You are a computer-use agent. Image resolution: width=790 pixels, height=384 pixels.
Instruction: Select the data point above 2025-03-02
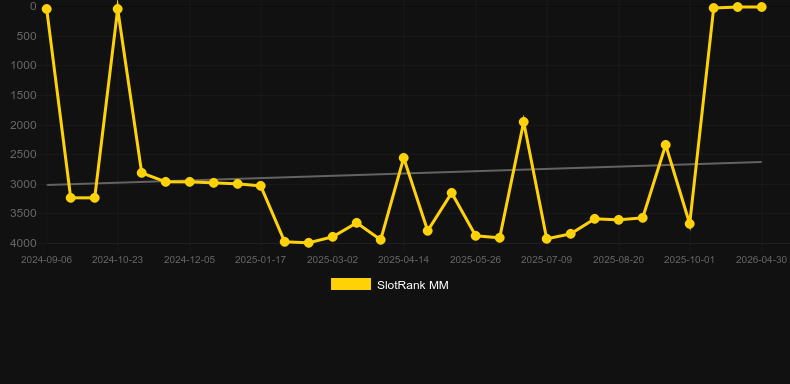[333, 236]
